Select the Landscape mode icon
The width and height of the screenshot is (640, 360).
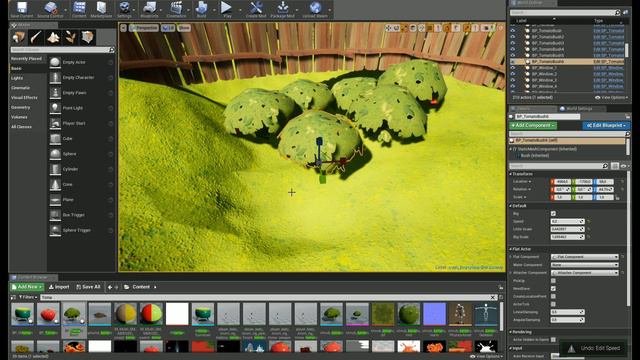[53, 38]
